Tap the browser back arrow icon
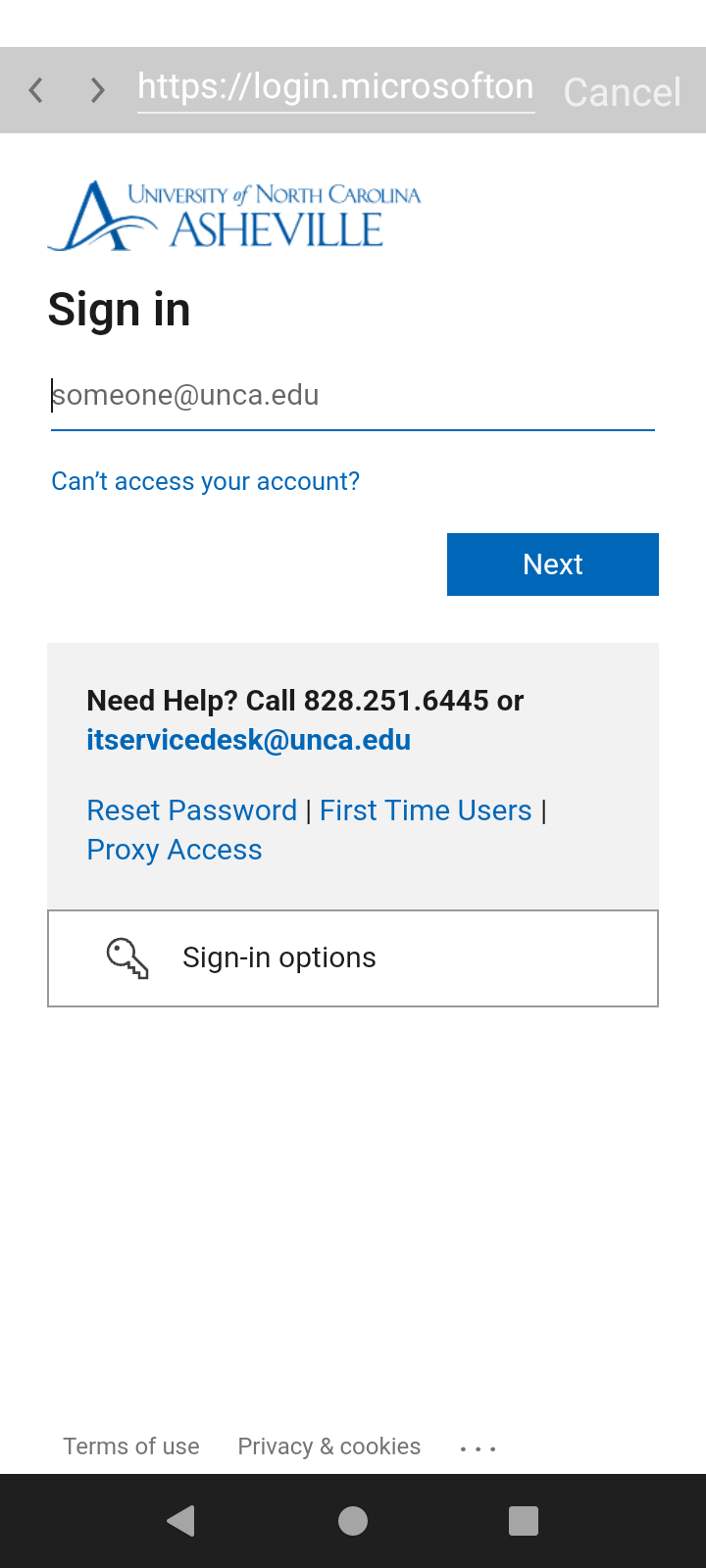This screenshot has width=706, height=1568. click(36, 91)
